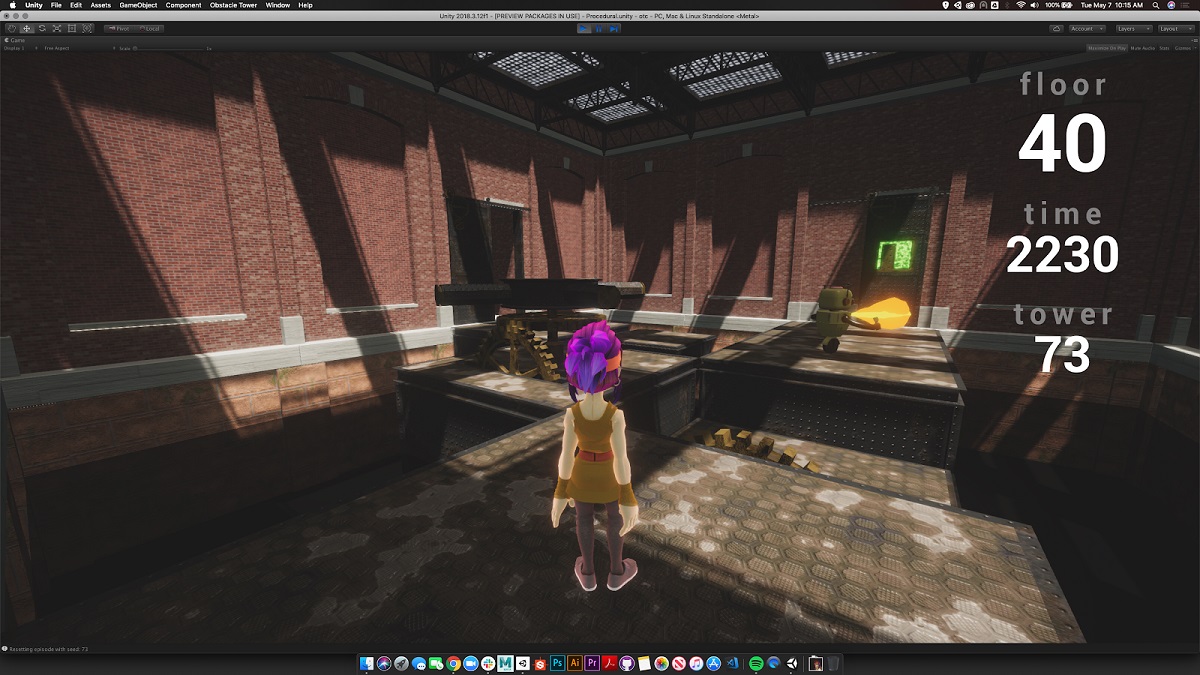Toggle the Pivot handle position button
Screen dimensions: 1200x675
coord(118,28)
